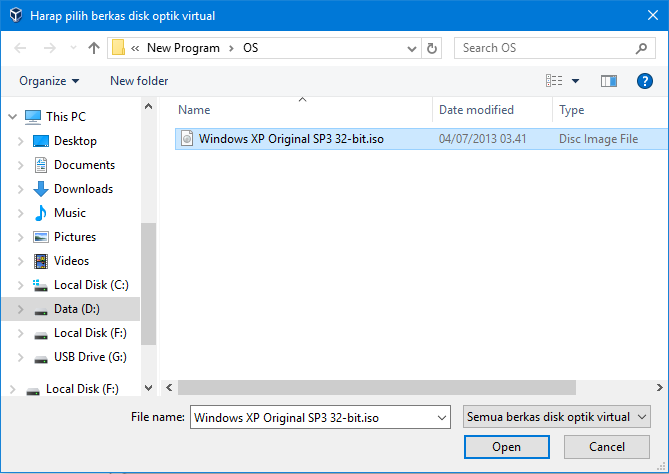Open the File name dropdown arrow
The height and width of the screenshot is (474, 669).
(x=442, y=418)
